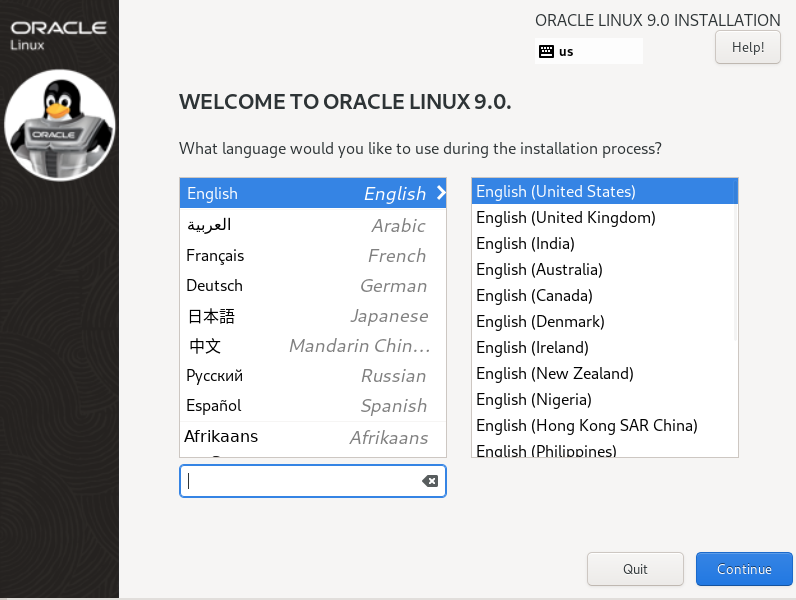Click the Quit button
The width and height of the screenshot is (796, 600).
tap(635, 569)
